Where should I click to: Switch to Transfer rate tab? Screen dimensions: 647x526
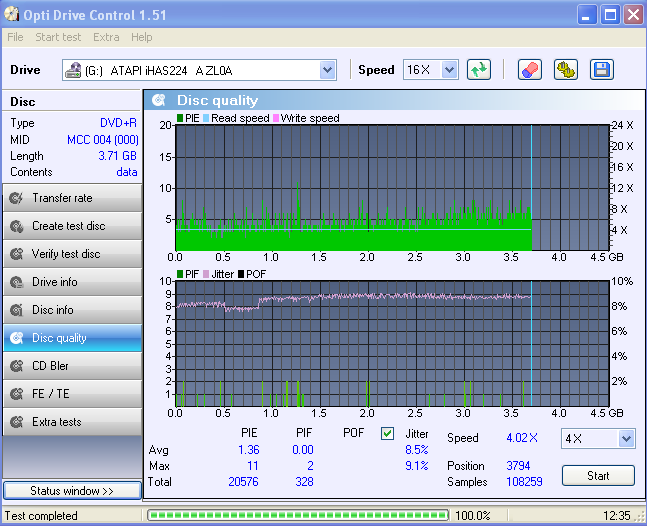click(72, 198)
